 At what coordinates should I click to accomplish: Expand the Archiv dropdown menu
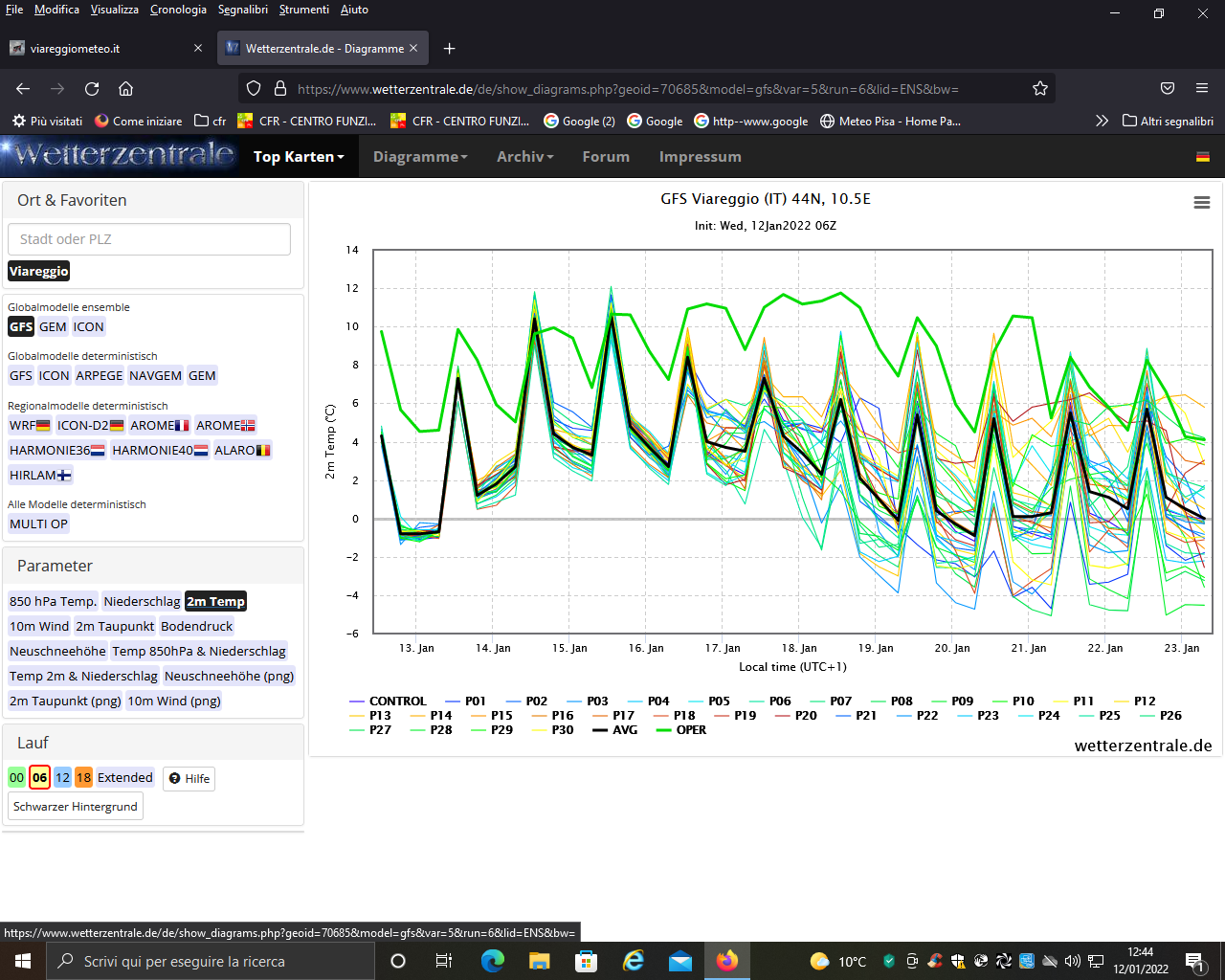pyautogui.click(x=524, y=157)
